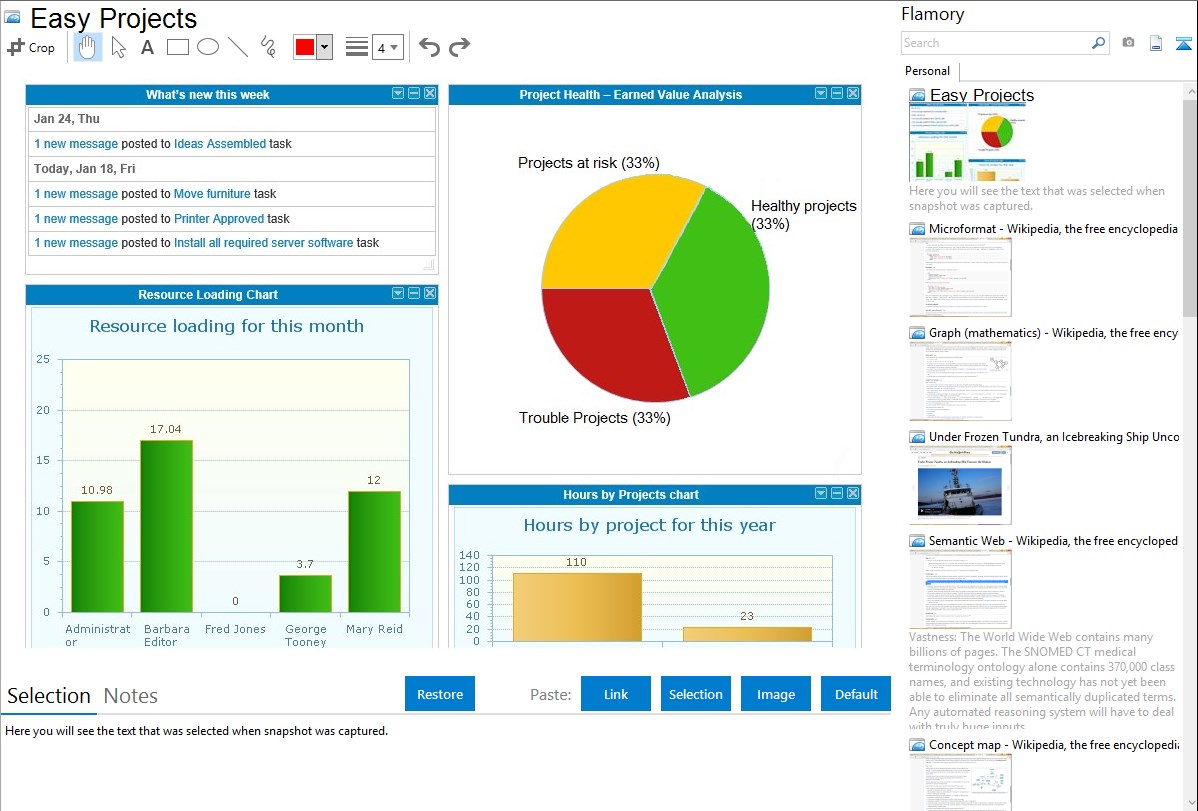Click the blue upward arrow icon
This screenshot has height=811, width=1198.
[x=1183, y=43]
